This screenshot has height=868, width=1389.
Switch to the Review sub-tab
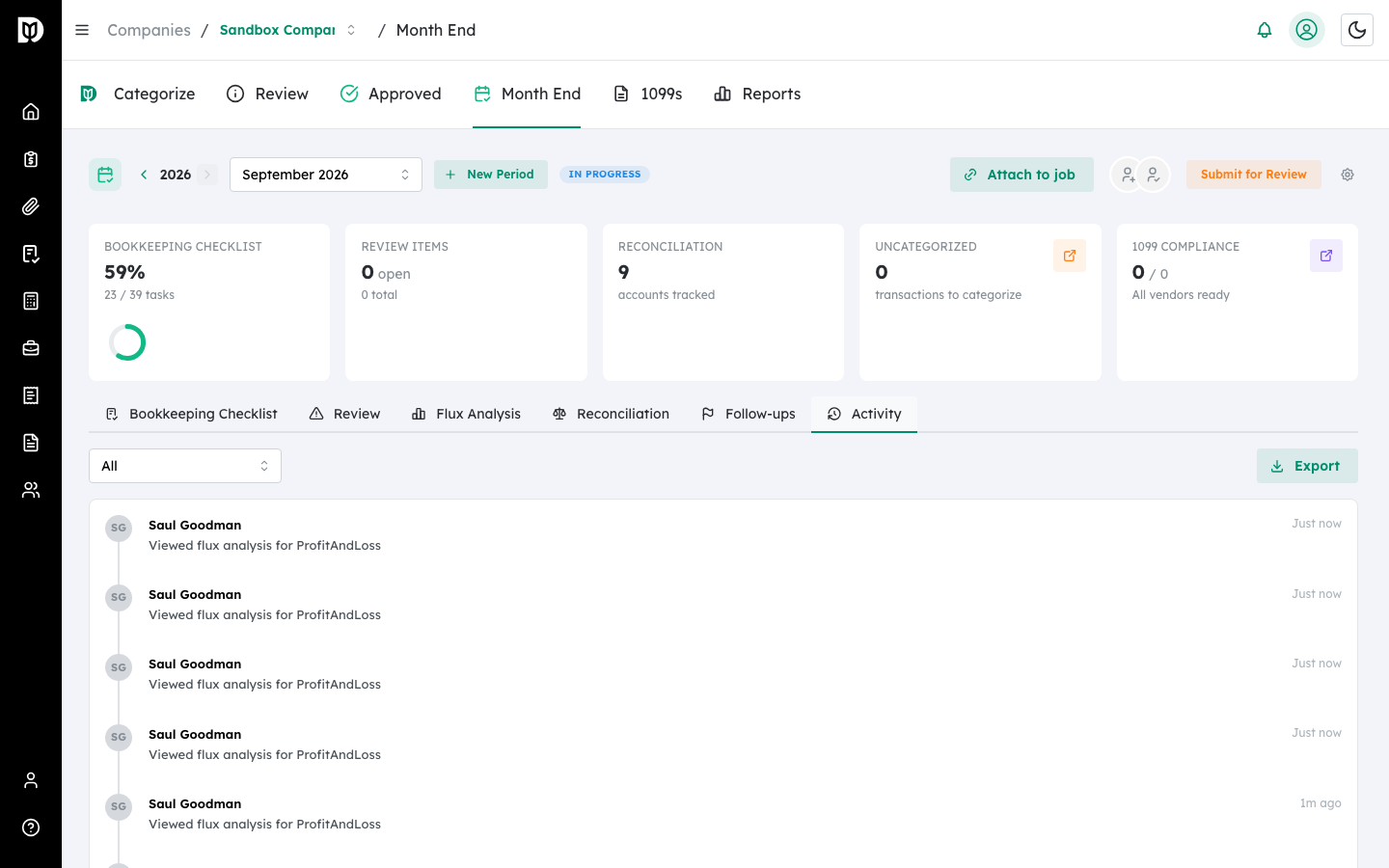344,414
